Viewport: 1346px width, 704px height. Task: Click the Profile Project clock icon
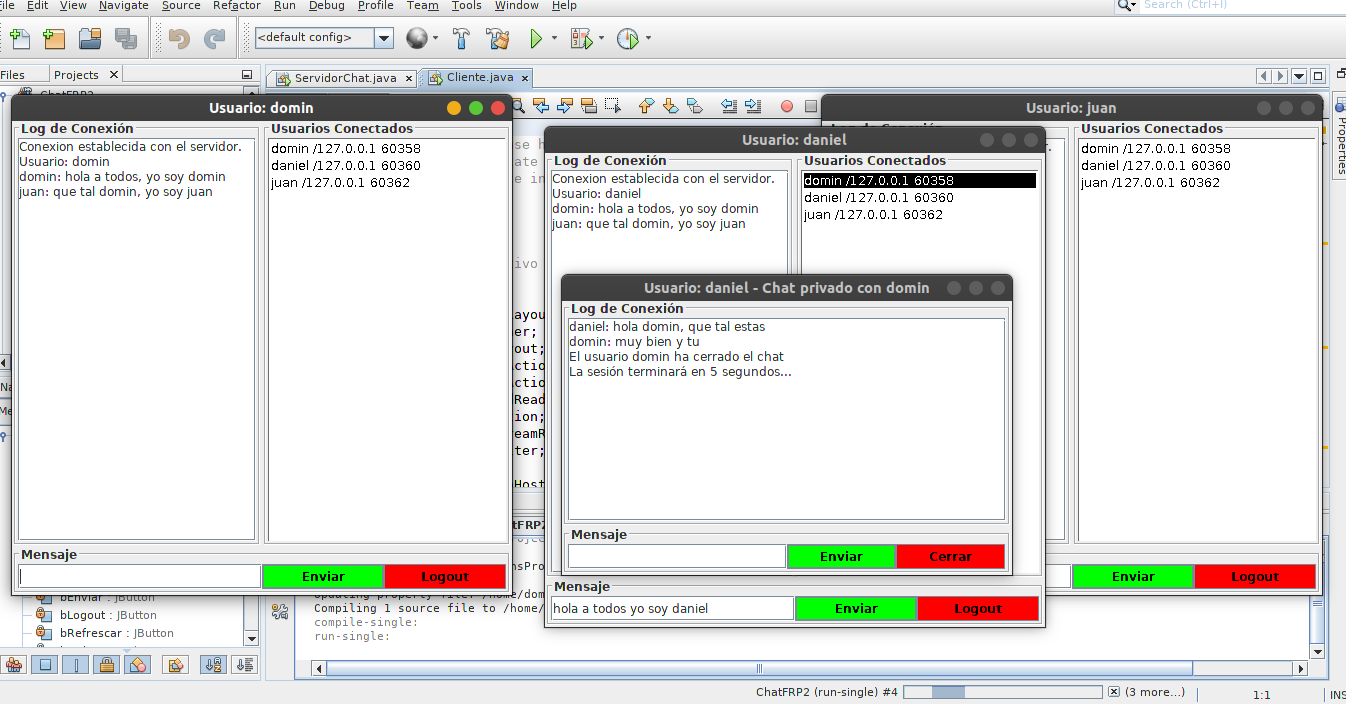point(627,39)
